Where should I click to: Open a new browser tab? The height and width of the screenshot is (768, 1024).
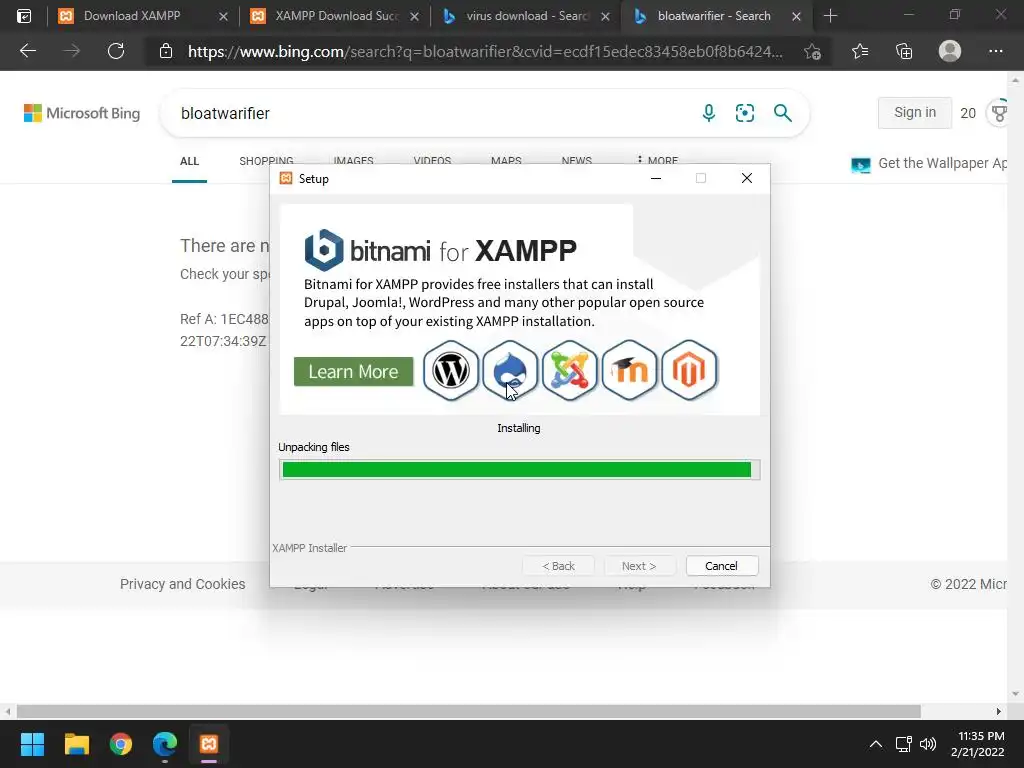pos(830,16)
